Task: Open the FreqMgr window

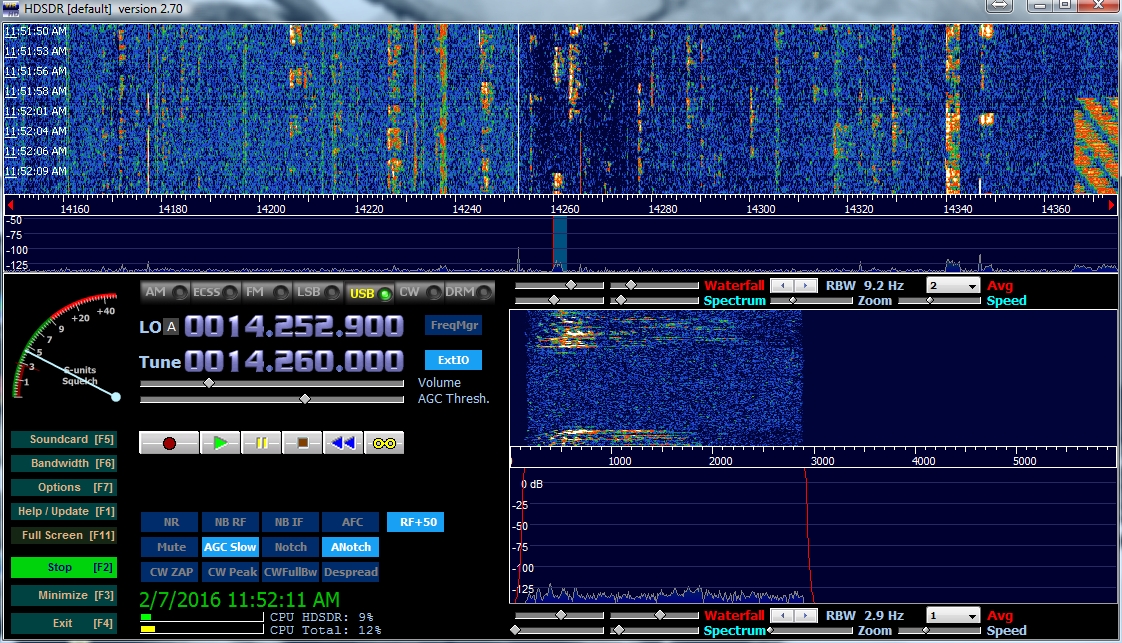Action: pyautogui.click(x=452, y=325)
